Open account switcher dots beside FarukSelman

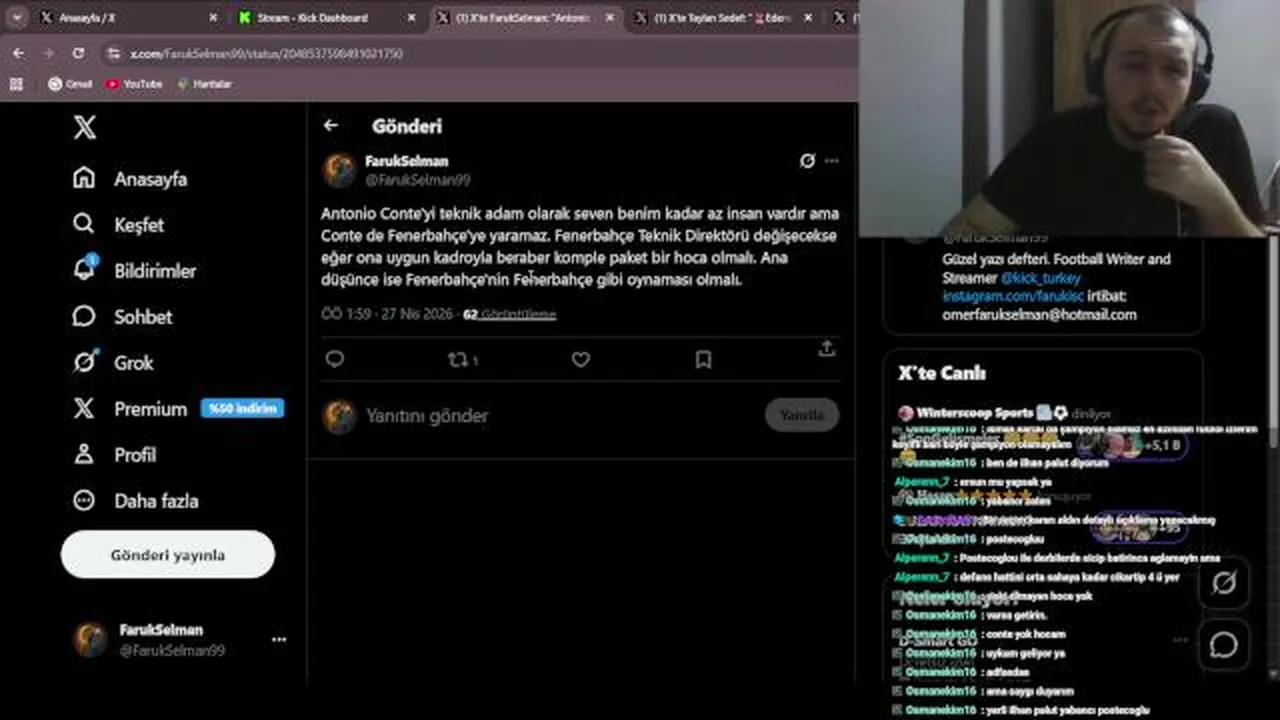279,639
